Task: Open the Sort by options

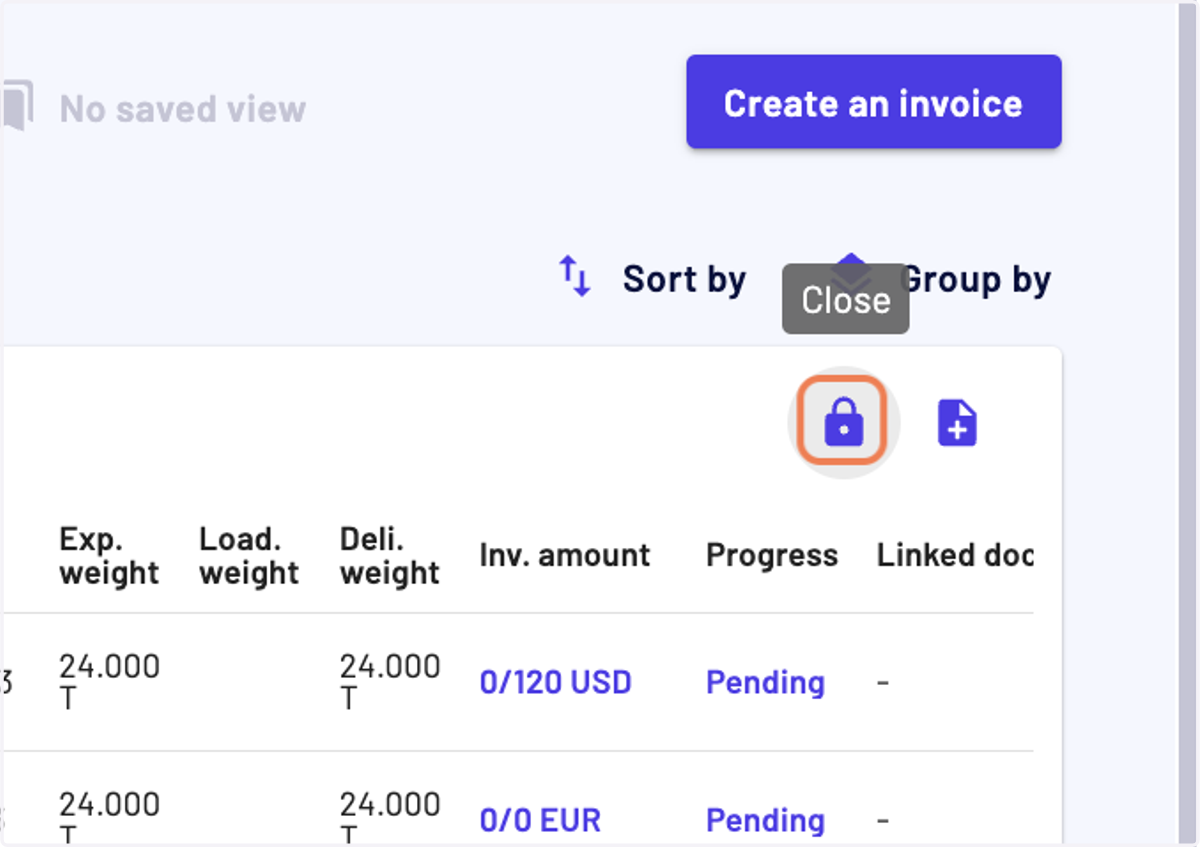Action: tap(684, 279)
